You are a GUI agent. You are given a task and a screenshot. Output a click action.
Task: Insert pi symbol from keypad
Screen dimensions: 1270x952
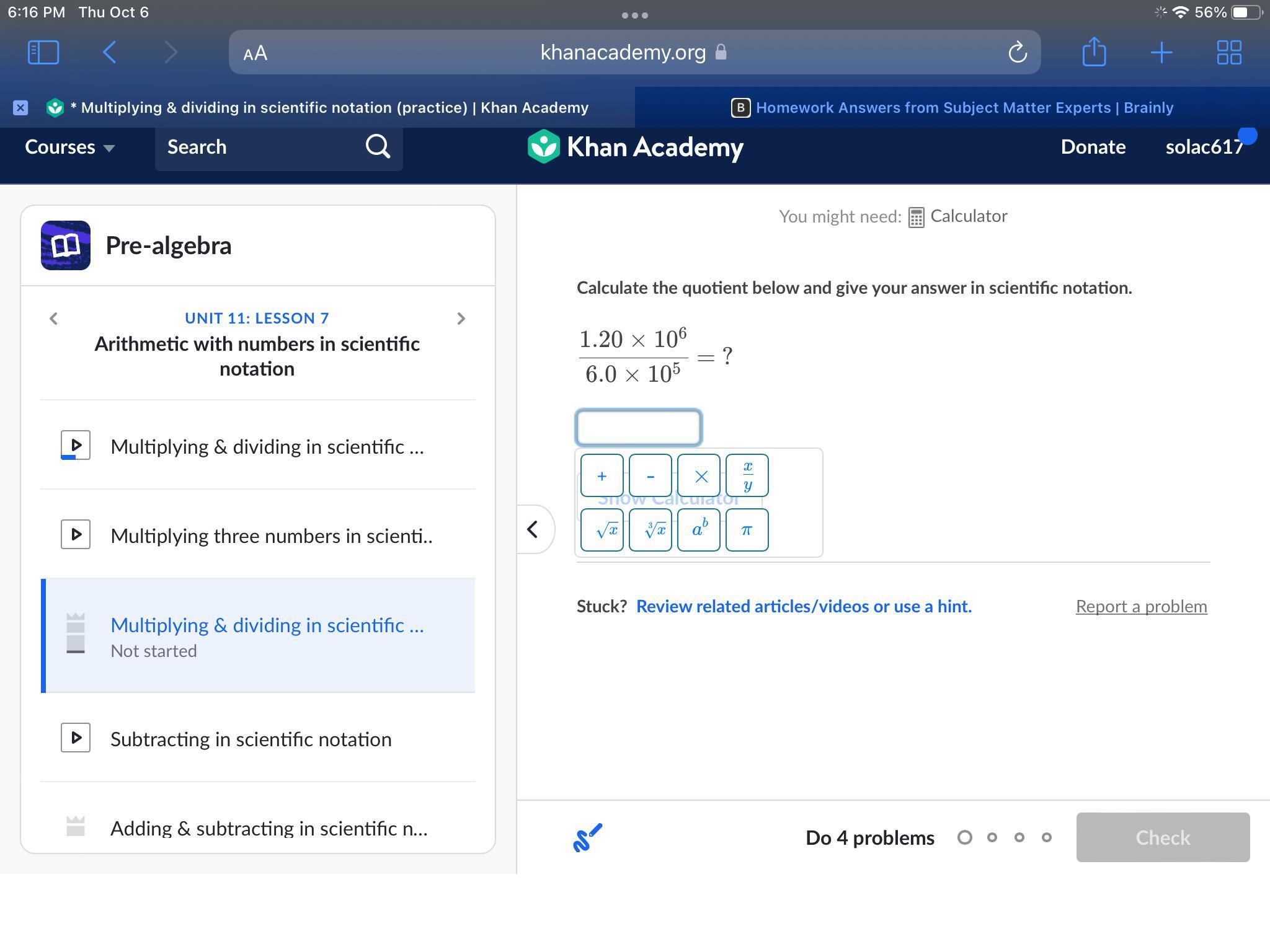[747, 530]
